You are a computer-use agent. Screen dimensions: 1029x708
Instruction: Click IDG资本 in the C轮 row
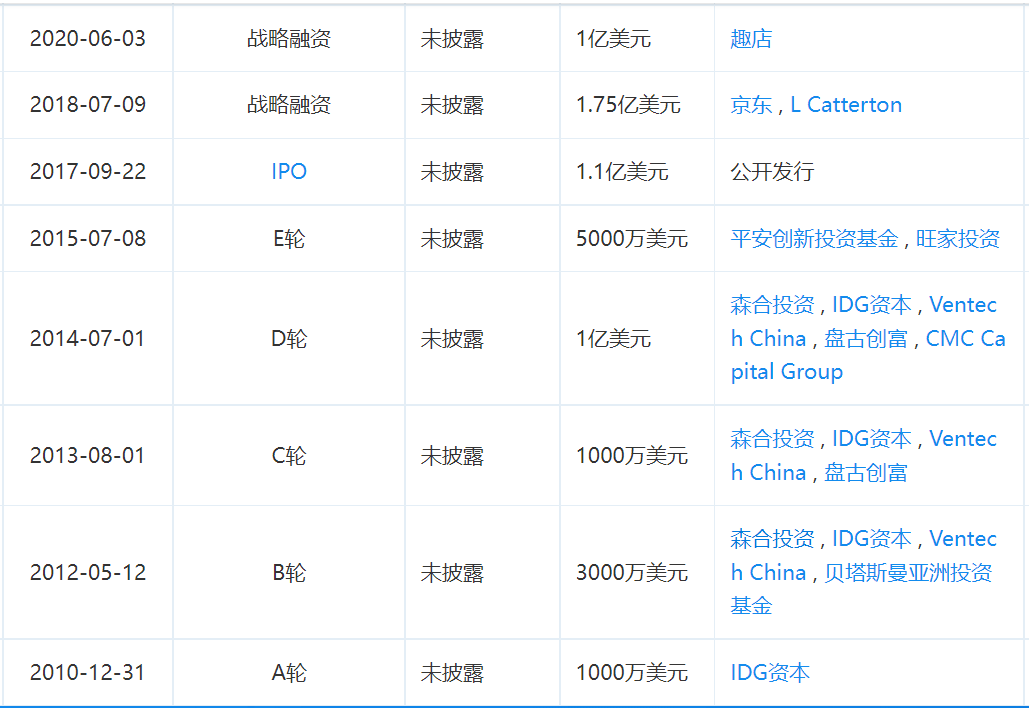tap(874, 438)
